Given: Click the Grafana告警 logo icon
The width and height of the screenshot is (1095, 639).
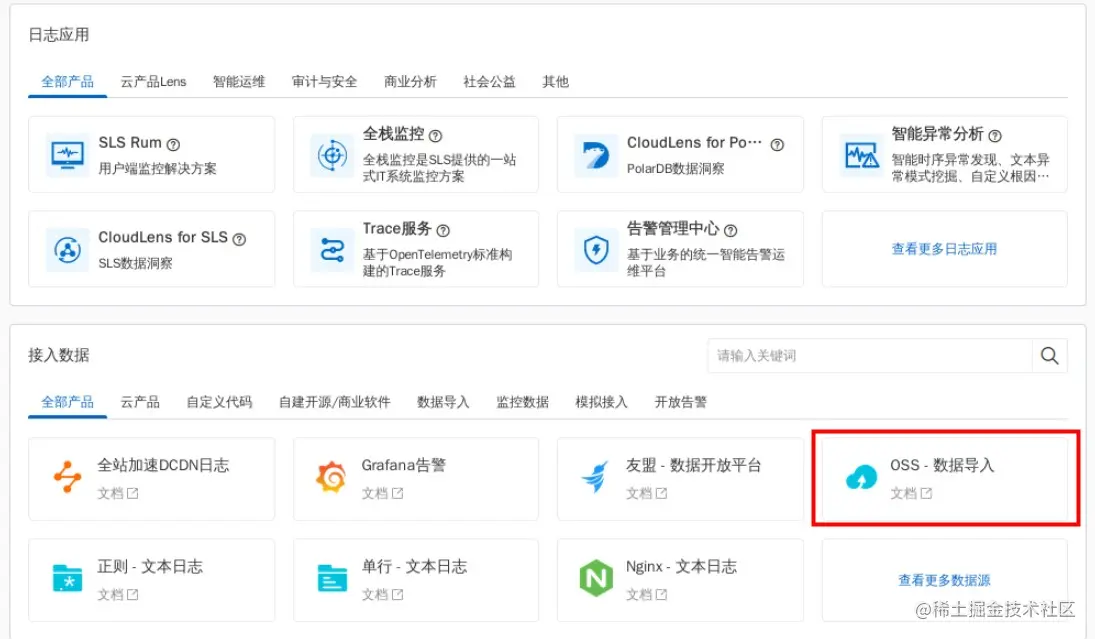Looking at the screenshot, I should click(x=331, y=477).
